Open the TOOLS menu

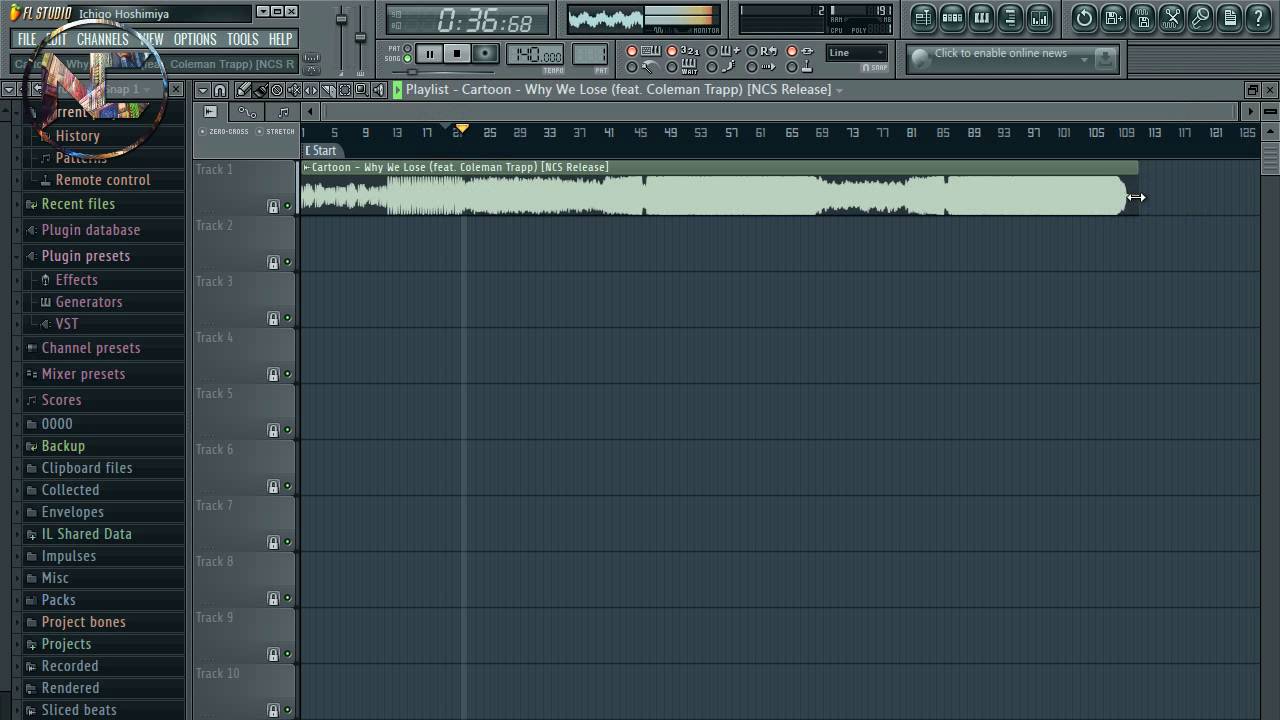pyautogui.click(x=242, y=39)
